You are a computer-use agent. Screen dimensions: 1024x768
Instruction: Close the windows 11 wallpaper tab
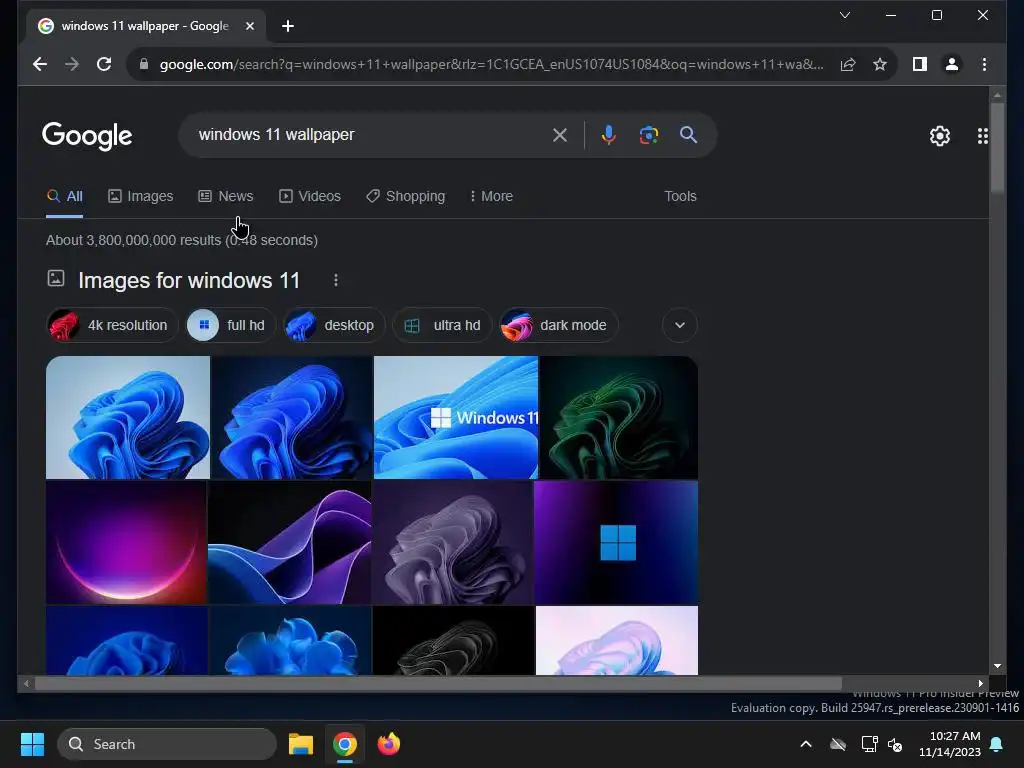pyautogui.click(x=249, y=26)
